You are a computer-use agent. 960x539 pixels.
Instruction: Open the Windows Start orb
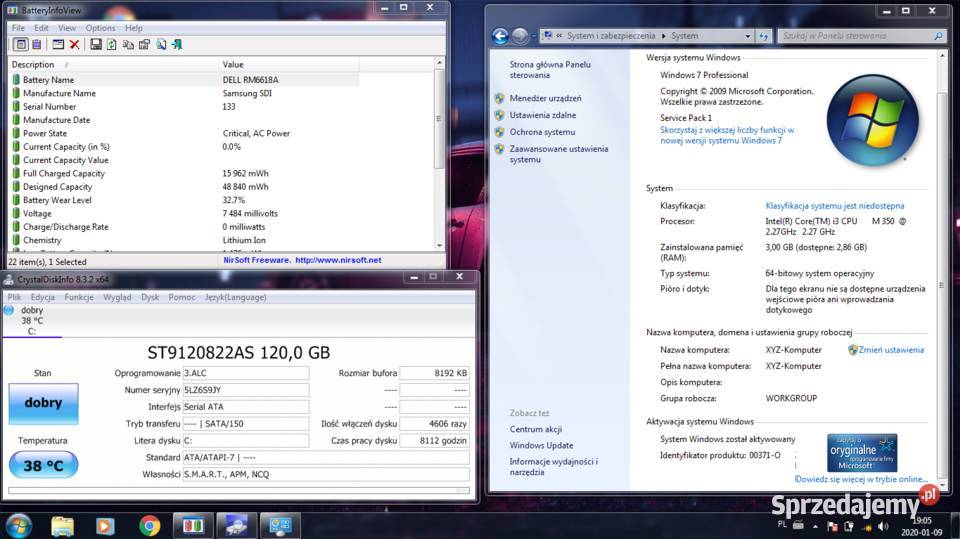click(19, 526)
